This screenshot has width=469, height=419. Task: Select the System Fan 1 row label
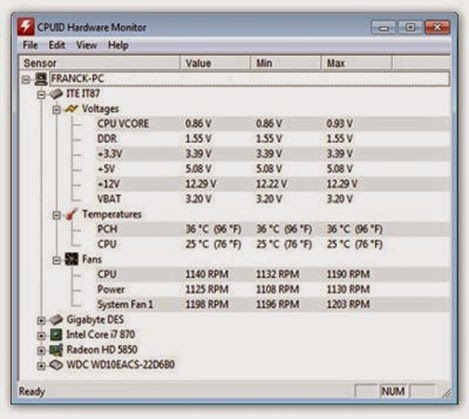point(125,304)
